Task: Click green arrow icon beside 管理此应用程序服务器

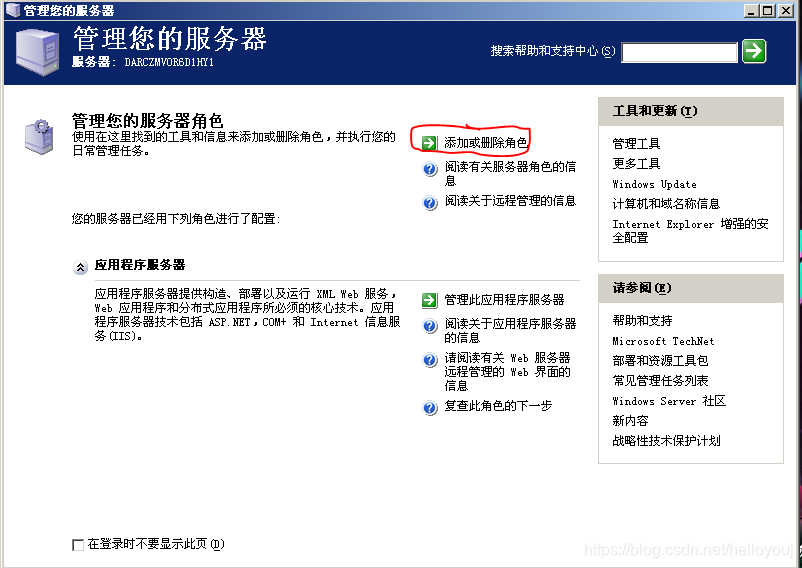Action: tap(429, 300)
